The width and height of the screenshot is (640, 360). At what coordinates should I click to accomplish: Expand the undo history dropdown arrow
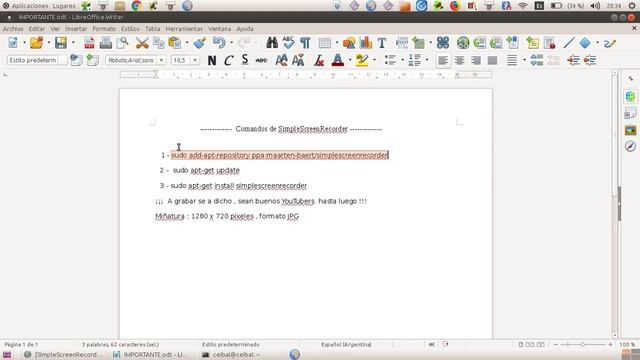click(x=231, y=42)
